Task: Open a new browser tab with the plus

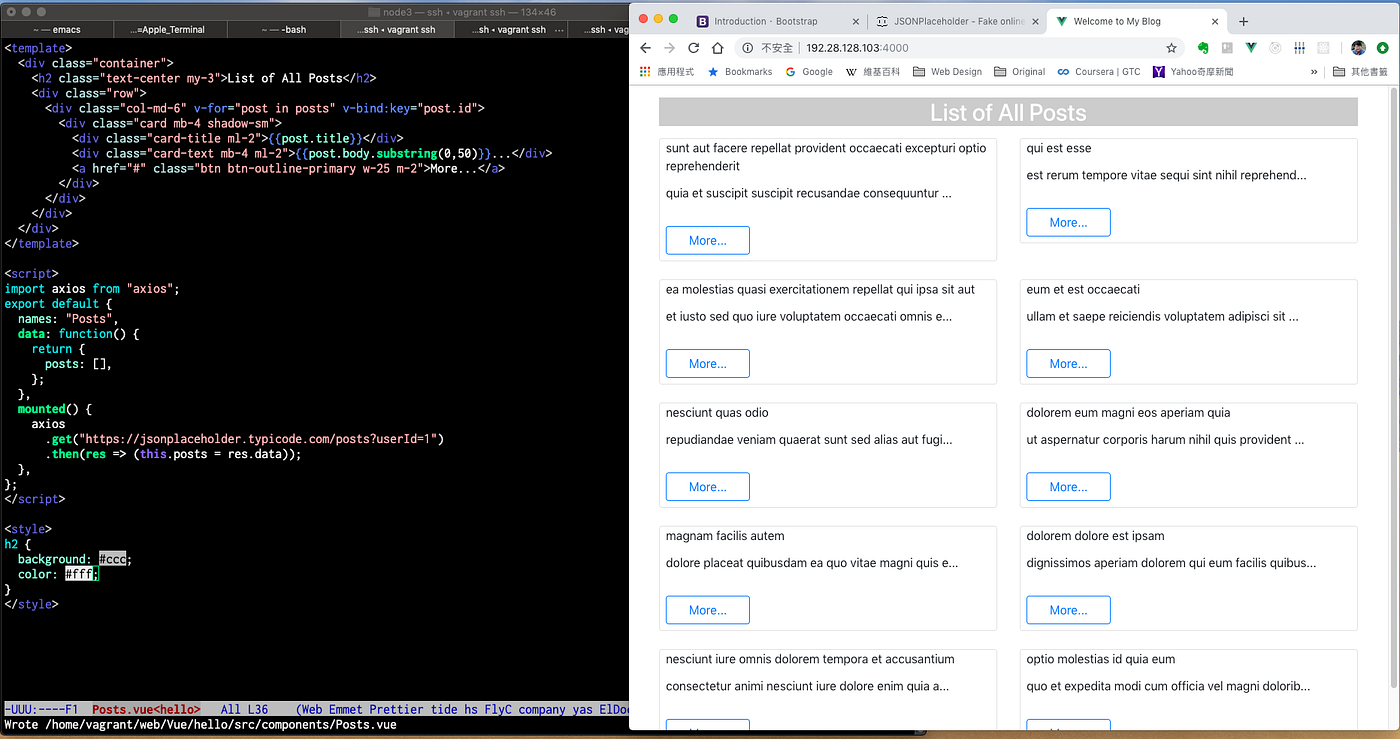Action: 1243,20
